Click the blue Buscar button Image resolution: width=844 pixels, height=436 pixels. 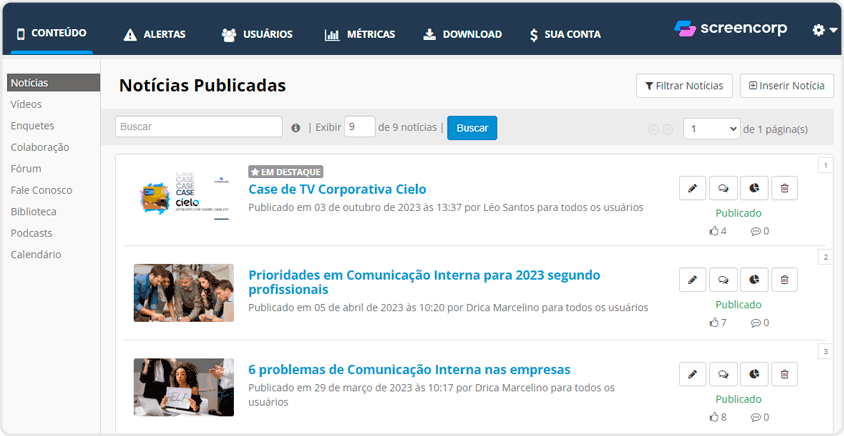pyautogui.click(x=472, y=128)
